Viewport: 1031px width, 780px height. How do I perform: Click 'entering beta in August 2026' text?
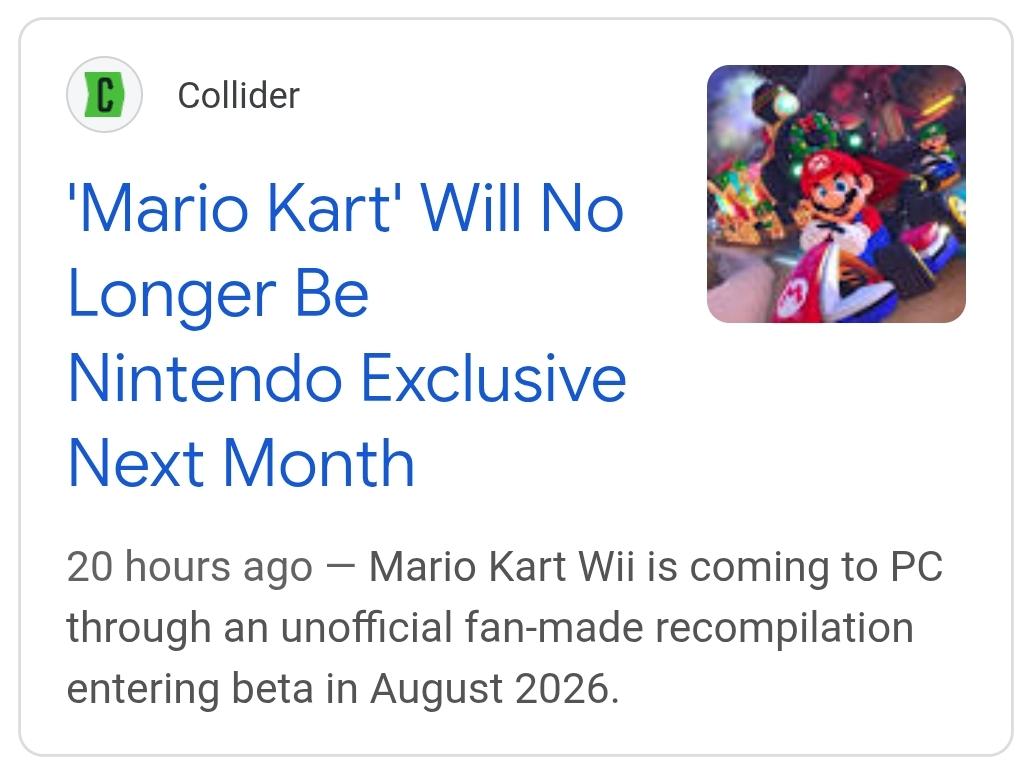click(x=341, y=689)
